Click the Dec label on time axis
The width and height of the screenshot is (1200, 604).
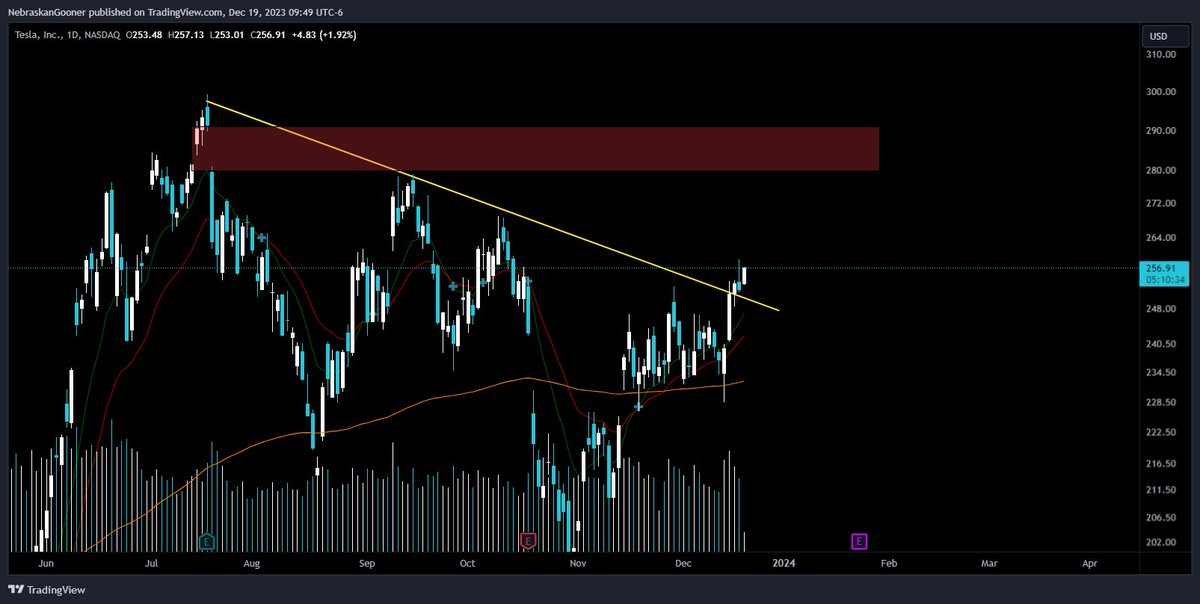pyautogui.click(x=683, y=564)
